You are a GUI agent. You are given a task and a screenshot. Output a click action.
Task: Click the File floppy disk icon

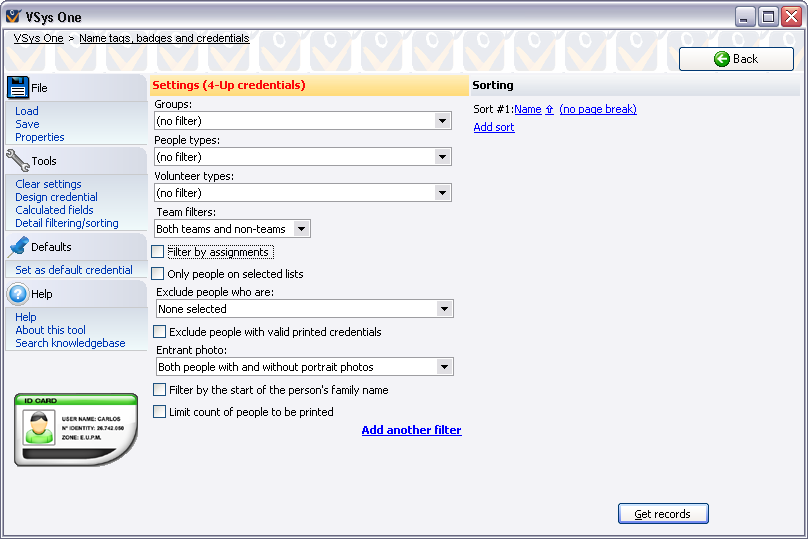tap(18, 88)
